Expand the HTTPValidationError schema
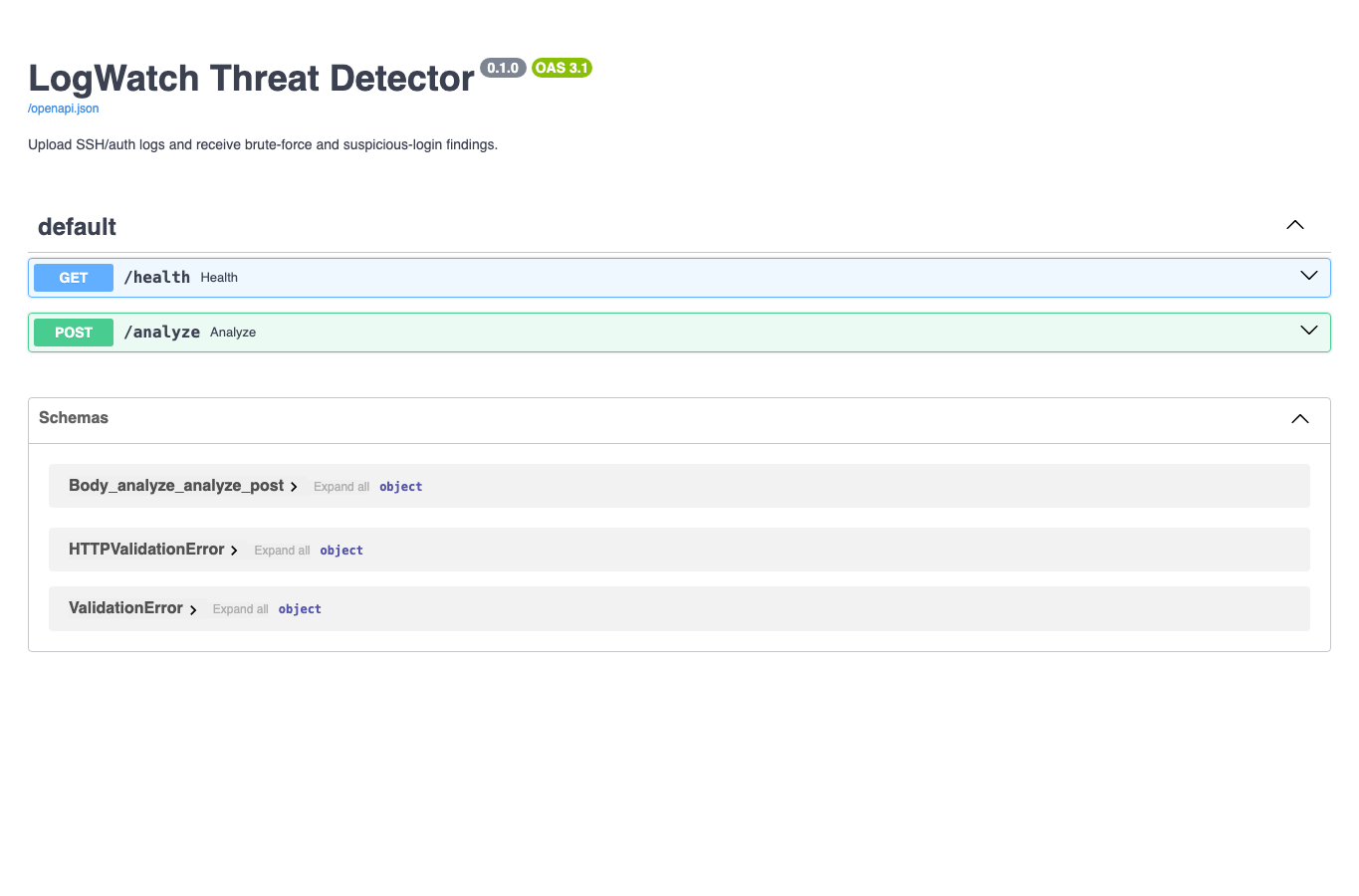 (x=152, y=550)
